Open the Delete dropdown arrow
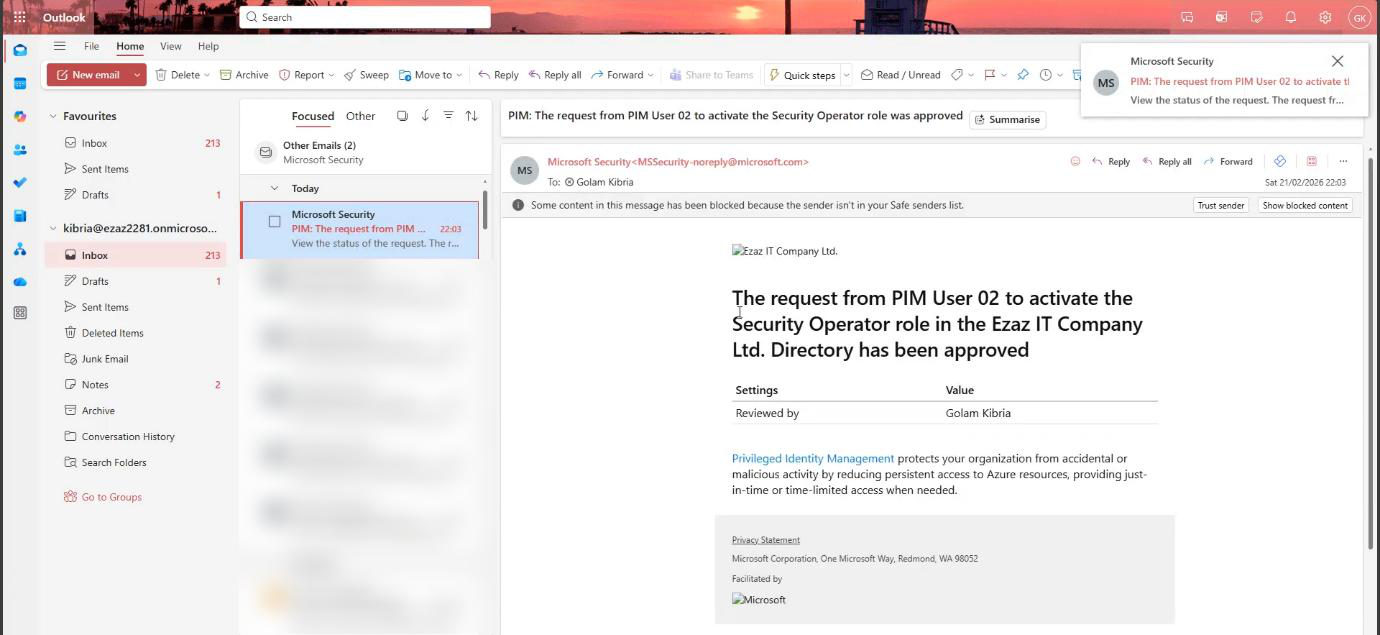 click(207, 75)
